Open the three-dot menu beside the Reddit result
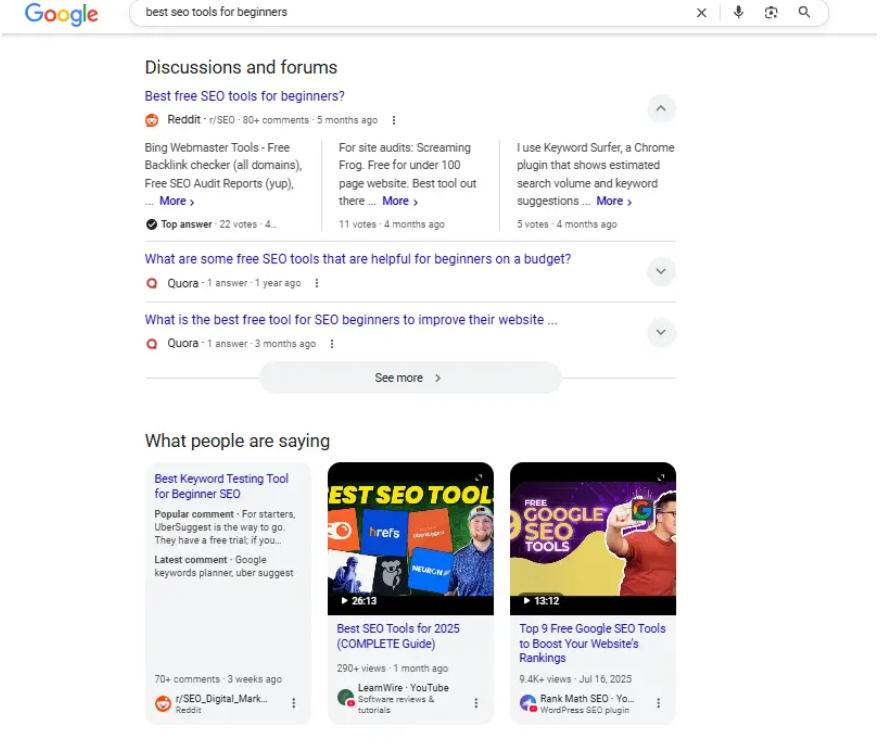This screenshot has width=885, height=744. 393,120
